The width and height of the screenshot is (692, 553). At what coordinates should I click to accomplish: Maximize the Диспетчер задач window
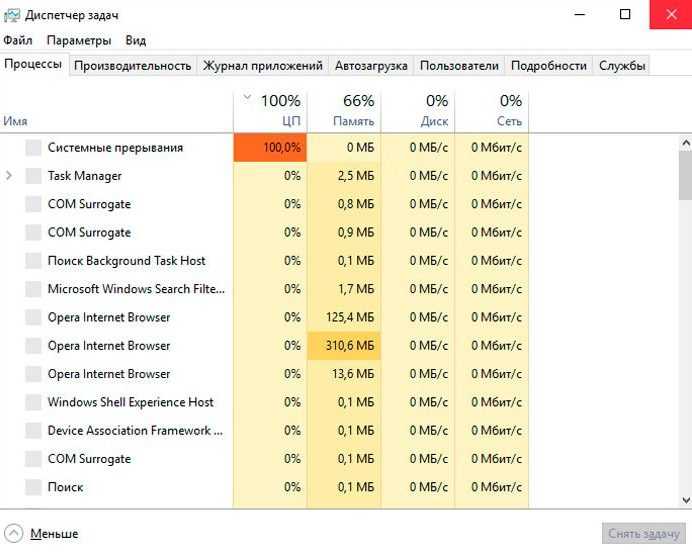pos(625,15)
